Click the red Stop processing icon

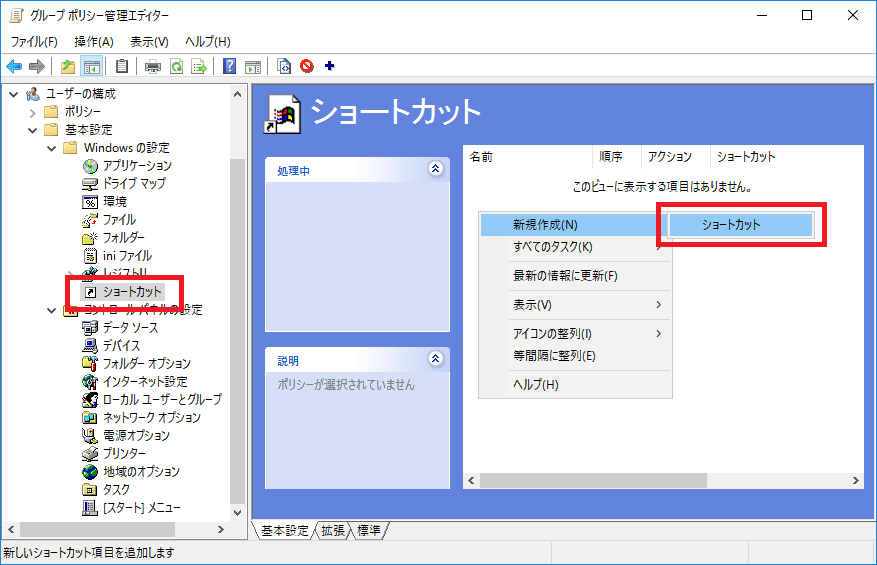click(x=307, y=67)
